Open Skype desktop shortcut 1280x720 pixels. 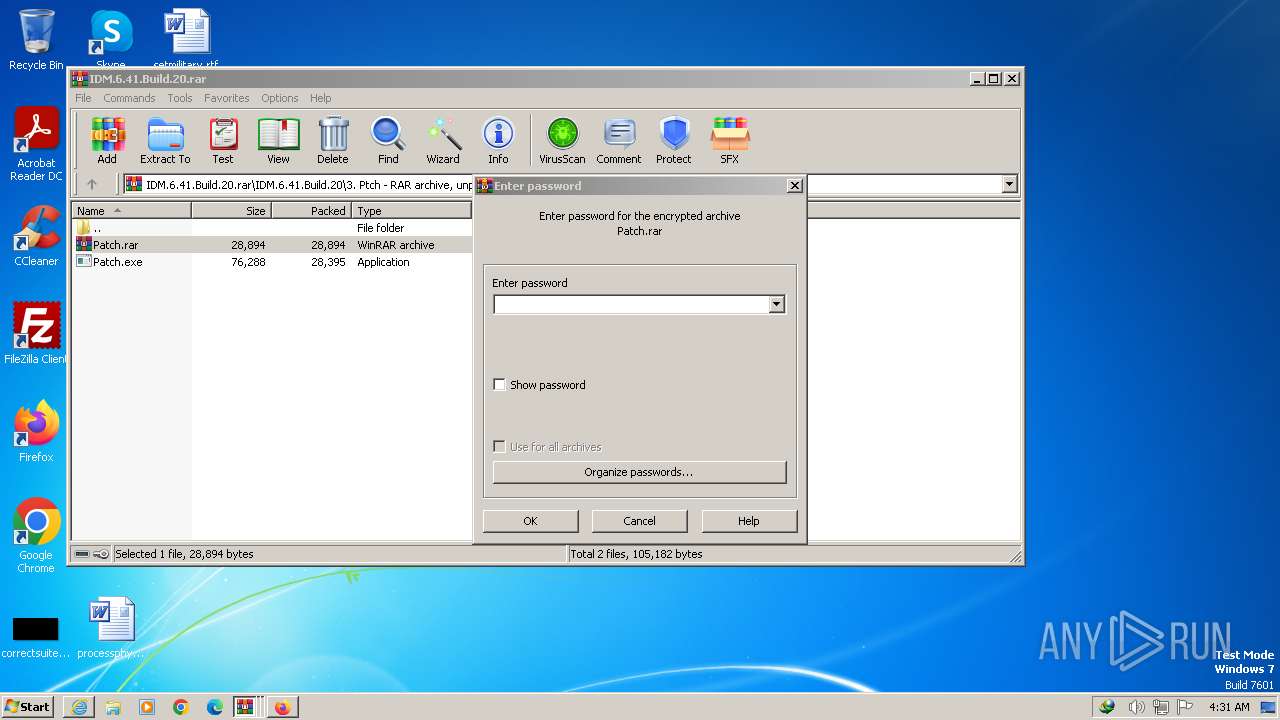click(110, 38)
